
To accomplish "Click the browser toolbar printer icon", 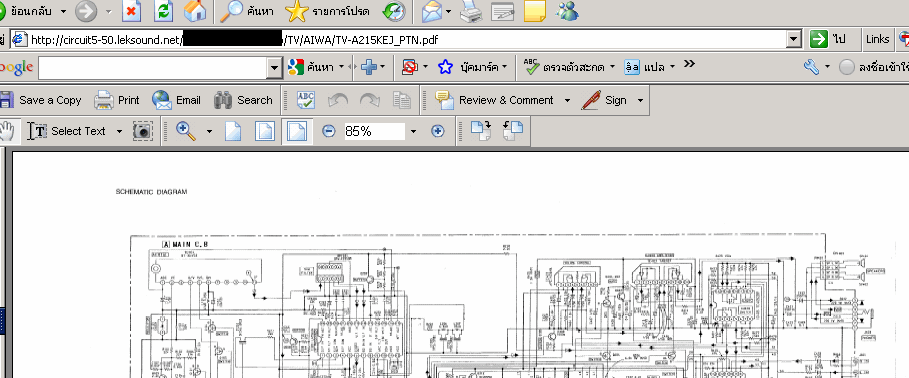I will [471, 11].
